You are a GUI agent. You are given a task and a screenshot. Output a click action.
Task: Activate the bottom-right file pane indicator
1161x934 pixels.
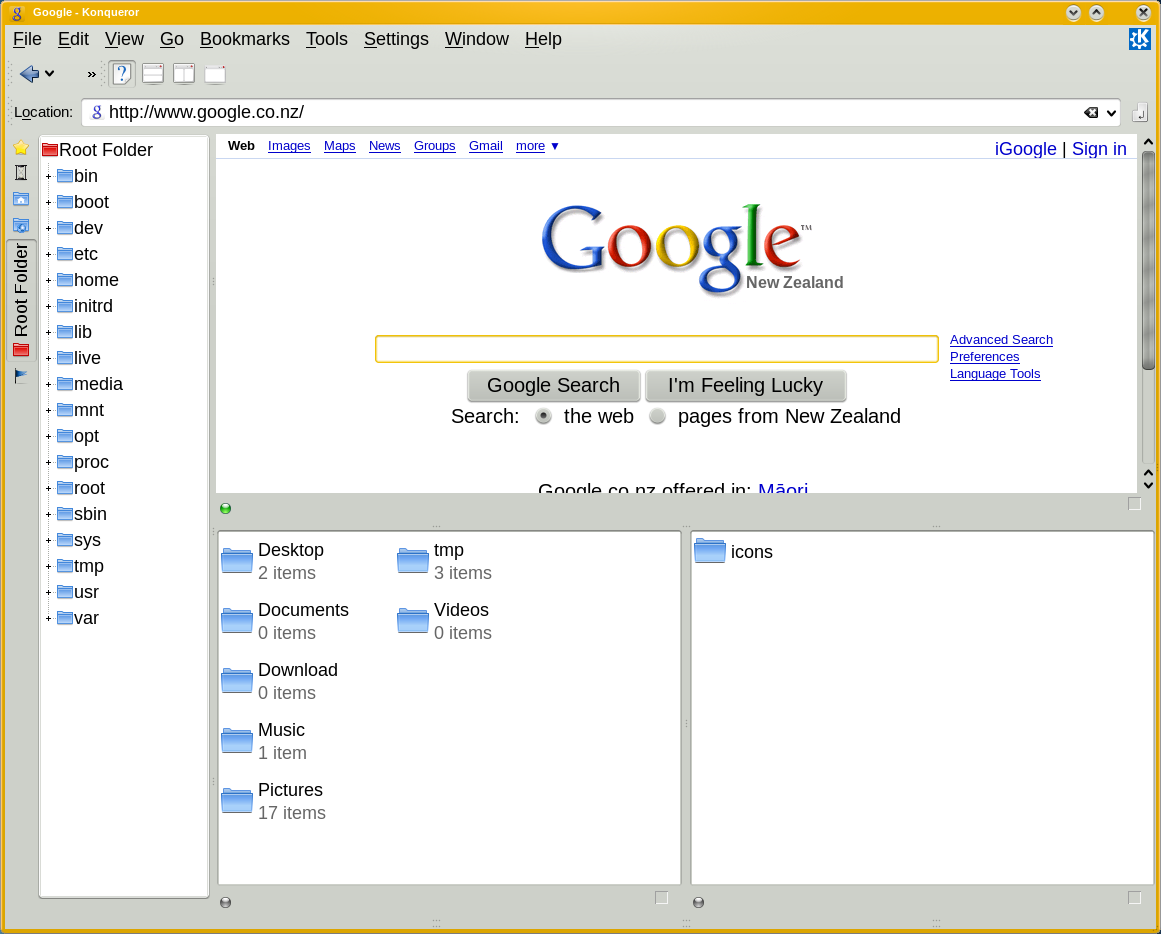coord(698,902)
